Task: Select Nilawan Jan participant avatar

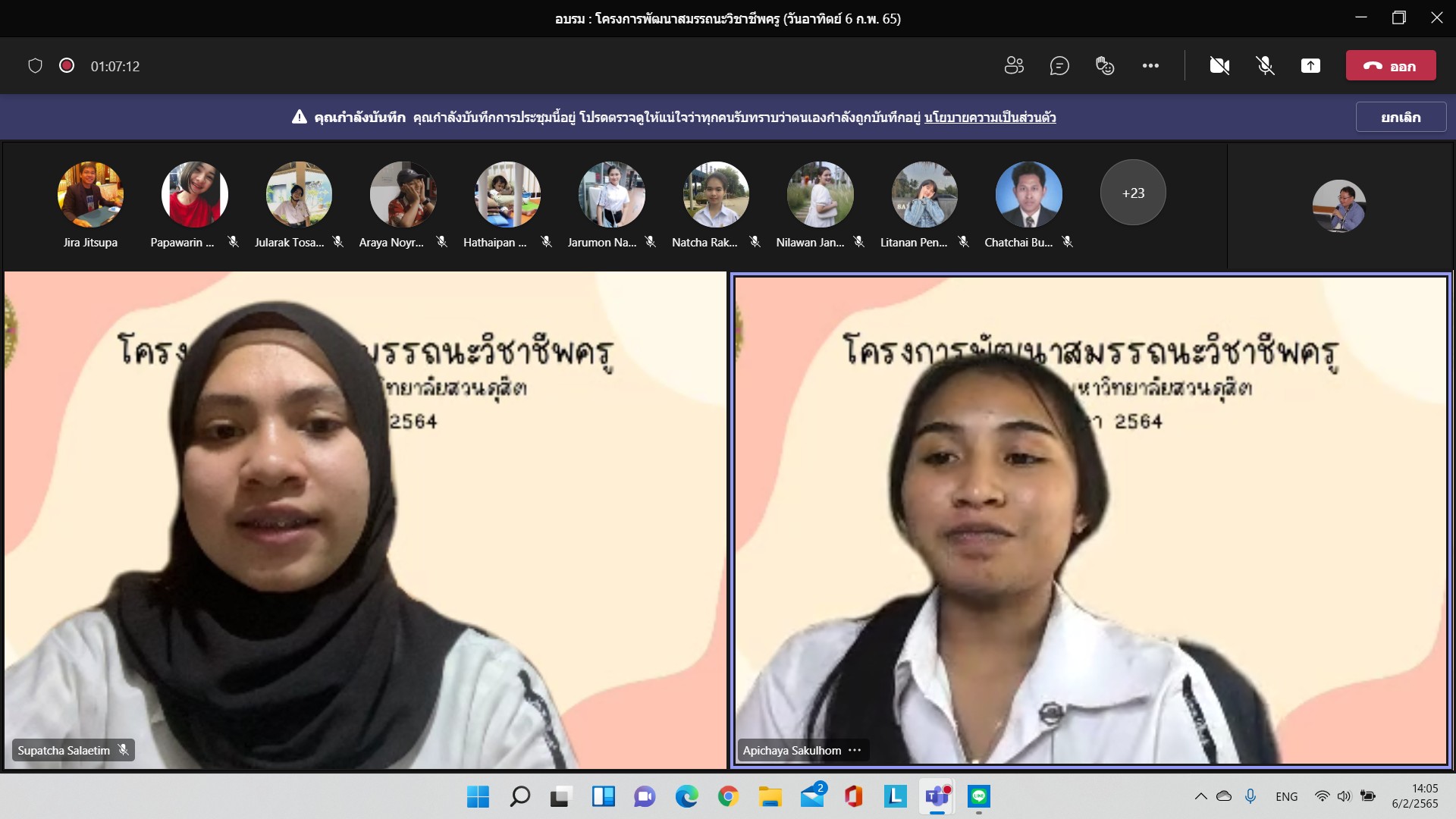Action: coord(820,194)
